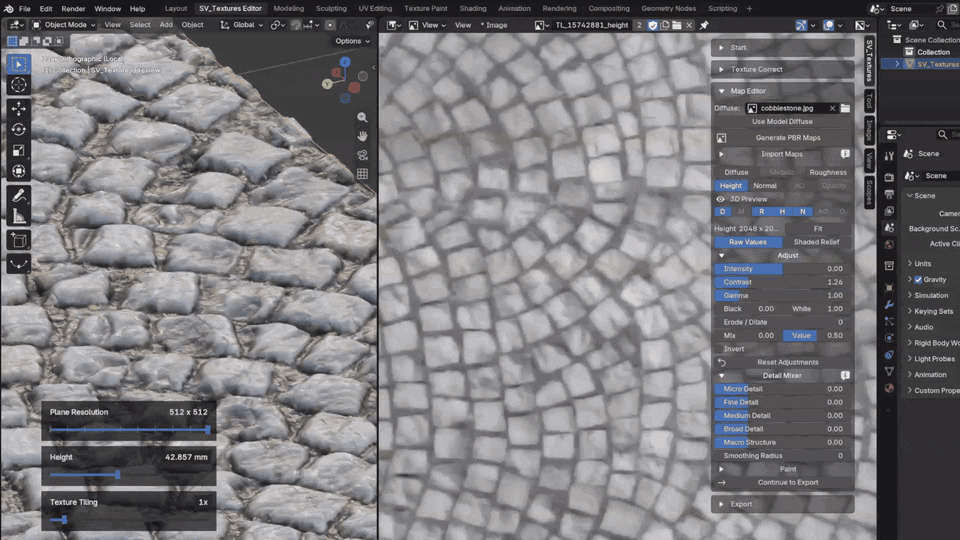Clear the cobblestone.jpg diffuse image
This screenshot has height=540, width=960.
(833, 108)
